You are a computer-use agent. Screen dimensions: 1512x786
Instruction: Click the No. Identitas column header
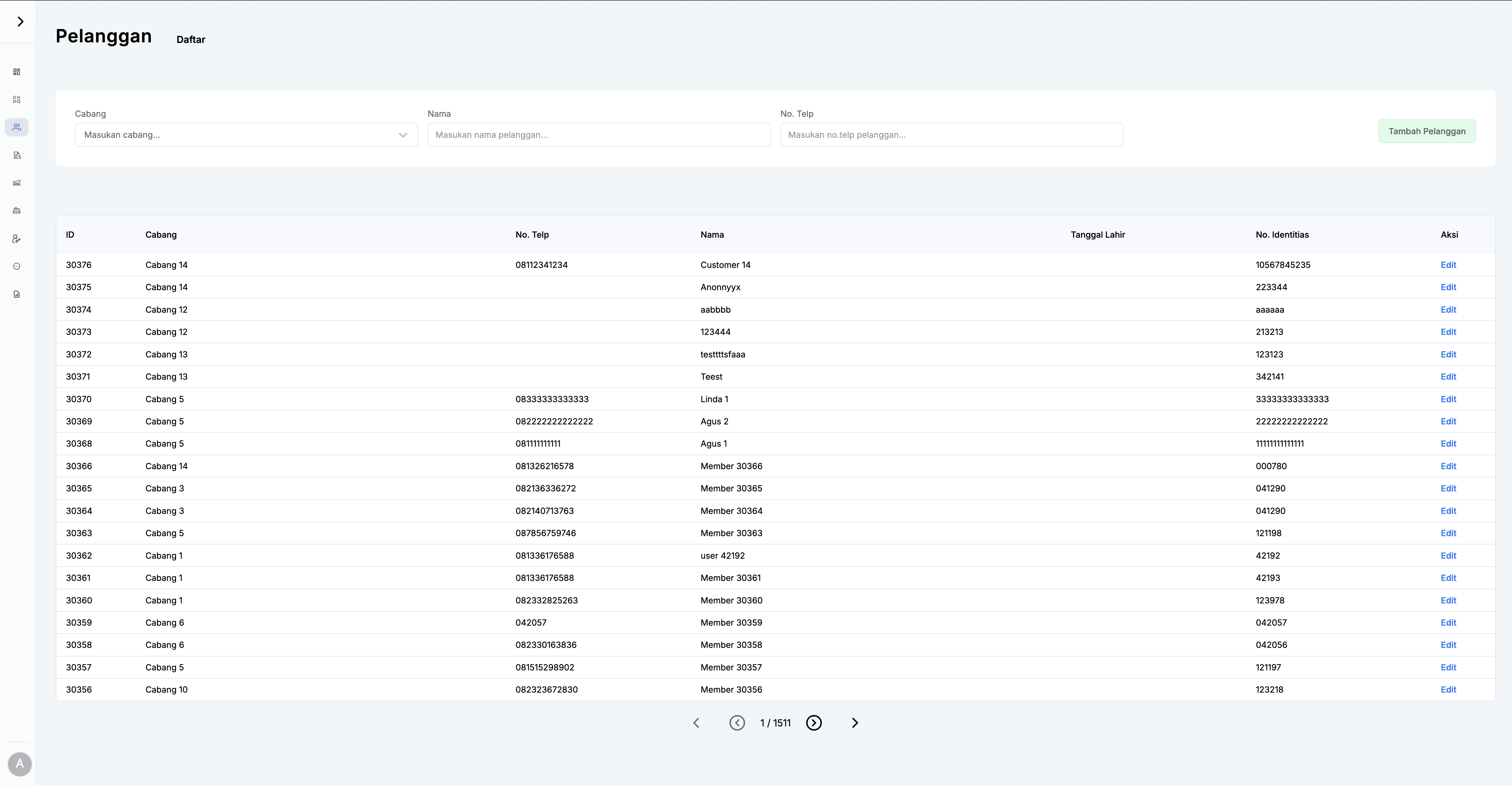click(x=1282, y=235)
